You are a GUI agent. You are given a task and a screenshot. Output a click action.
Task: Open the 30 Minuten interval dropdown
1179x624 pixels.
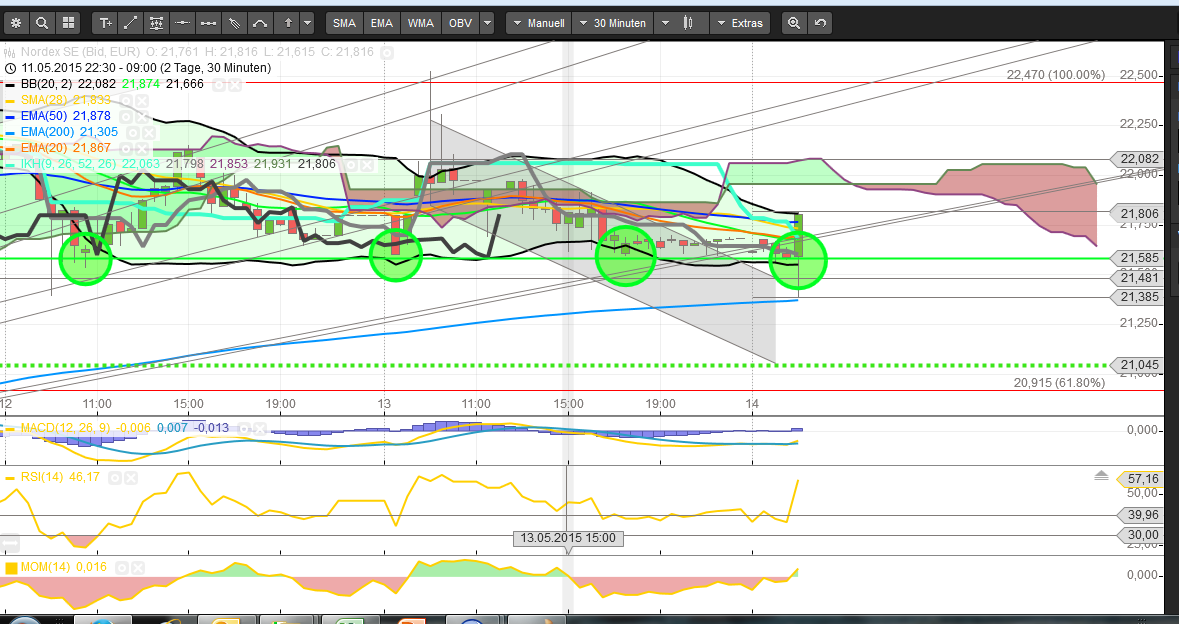point(611,23)
